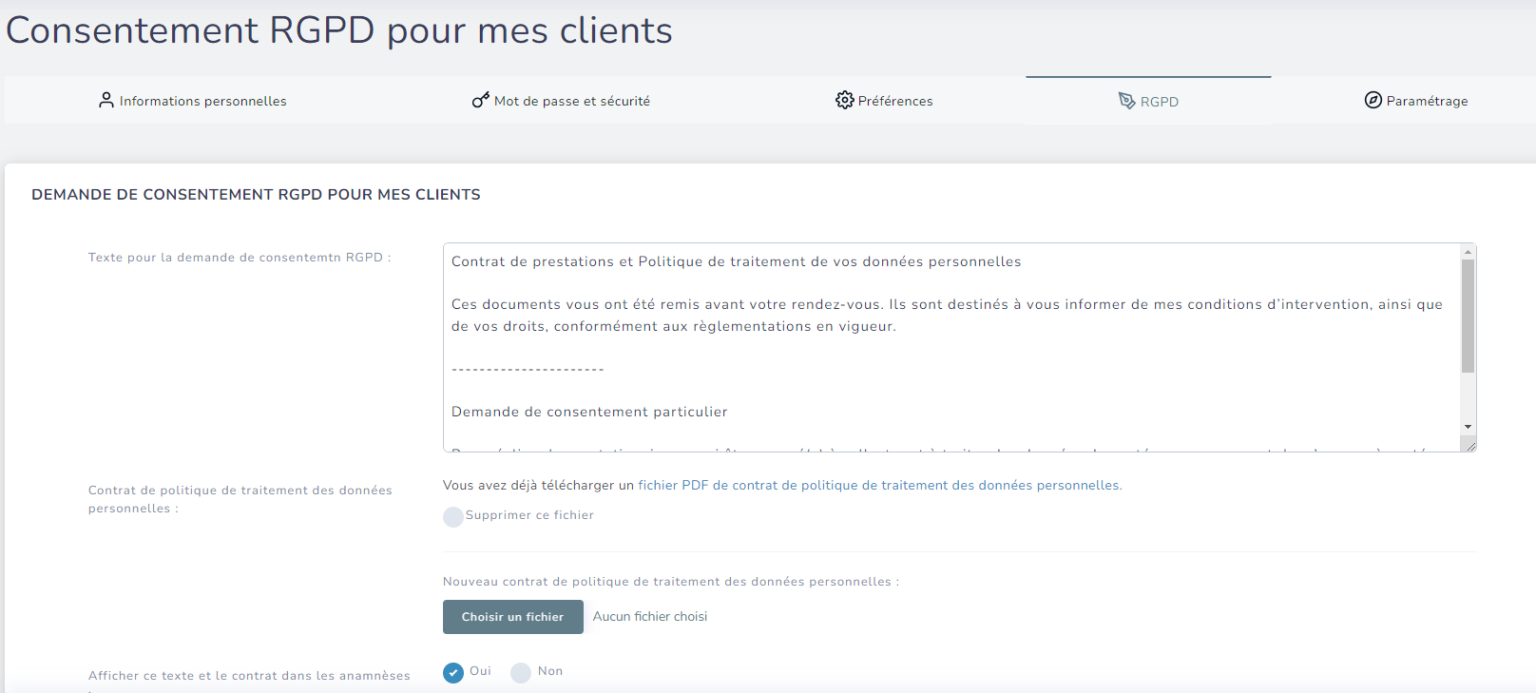Open the Paramétrage tab label
Viewport: 1536px width, 693px height.
pyautogui.click(x=1427, y=101)
